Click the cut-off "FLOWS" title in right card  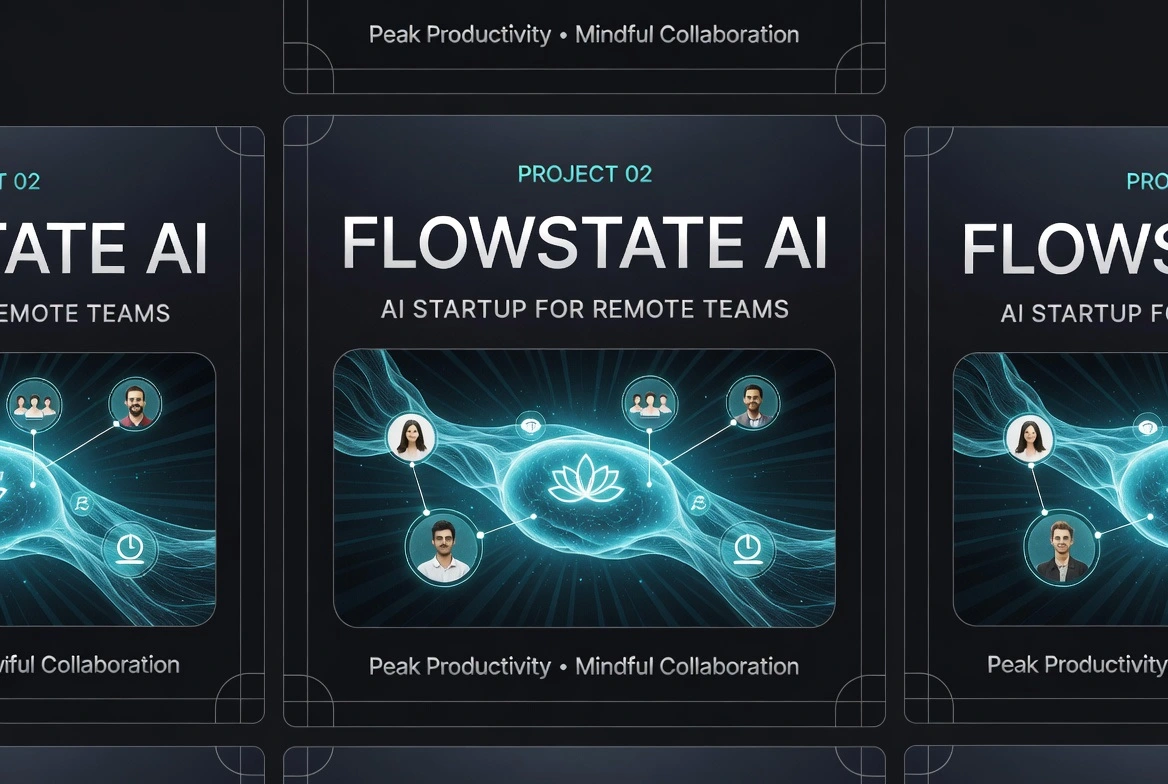(x=1065, y=249)
